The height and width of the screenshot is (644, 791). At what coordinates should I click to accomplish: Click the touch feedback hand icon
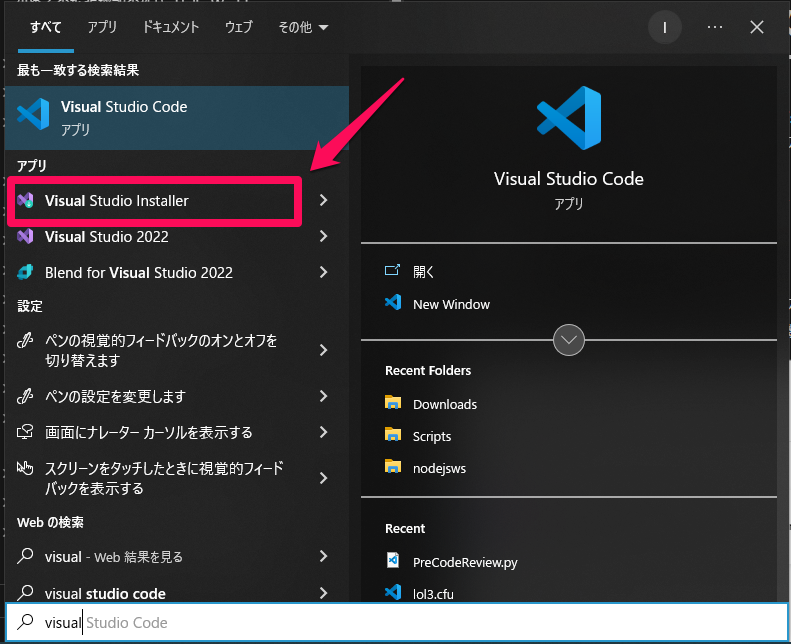[x=25, y=469]
